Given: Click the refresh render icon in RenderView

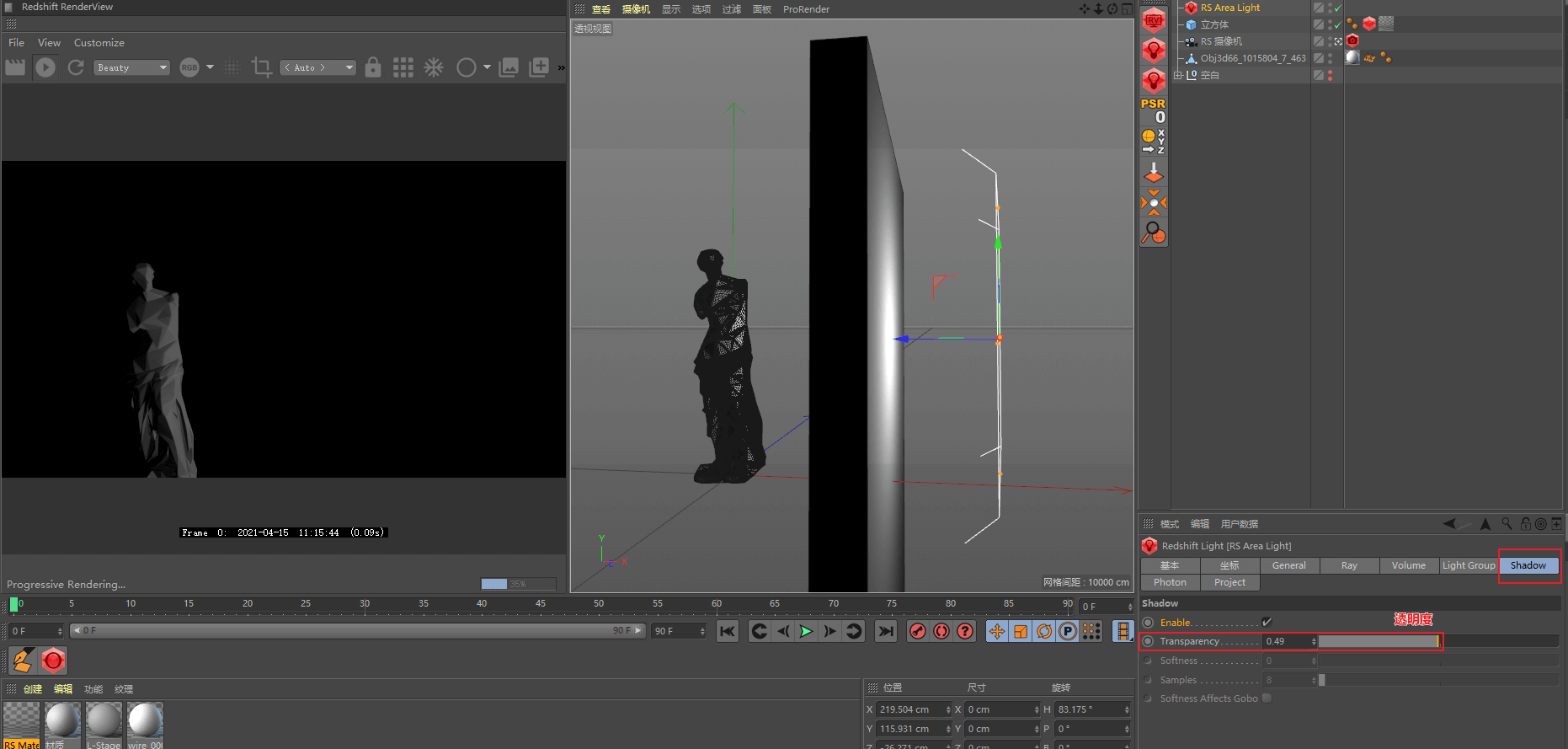Looking at the screenshot, I should tap(76, 67).
